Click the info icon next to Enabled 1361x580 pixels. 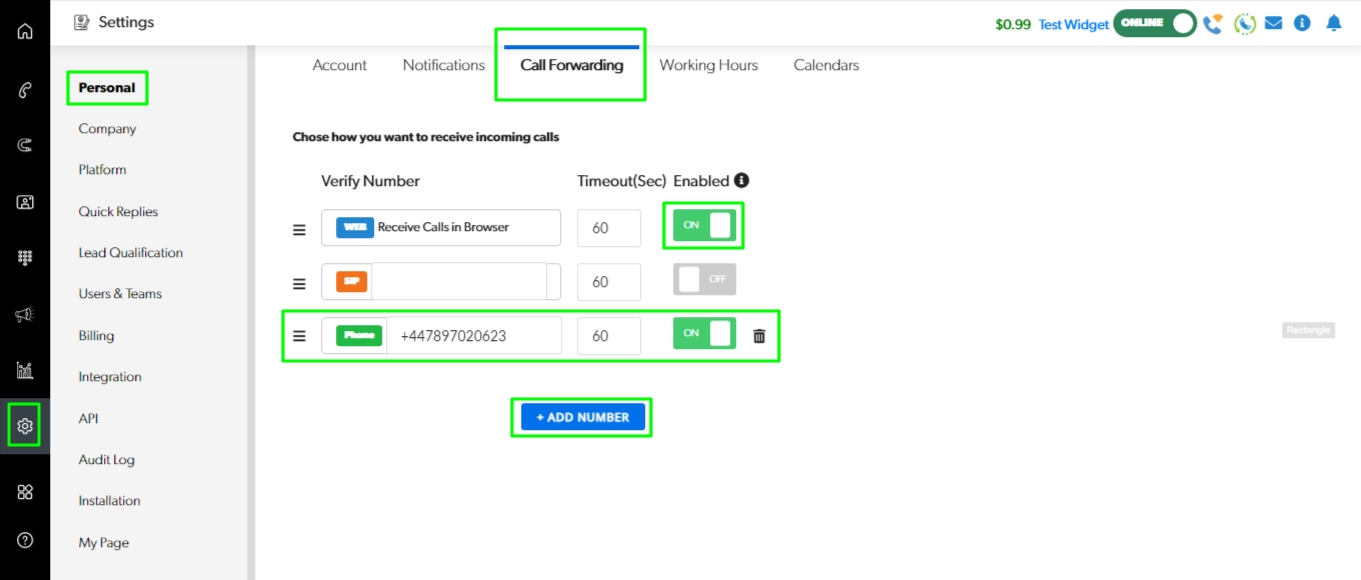click(741, 181)
